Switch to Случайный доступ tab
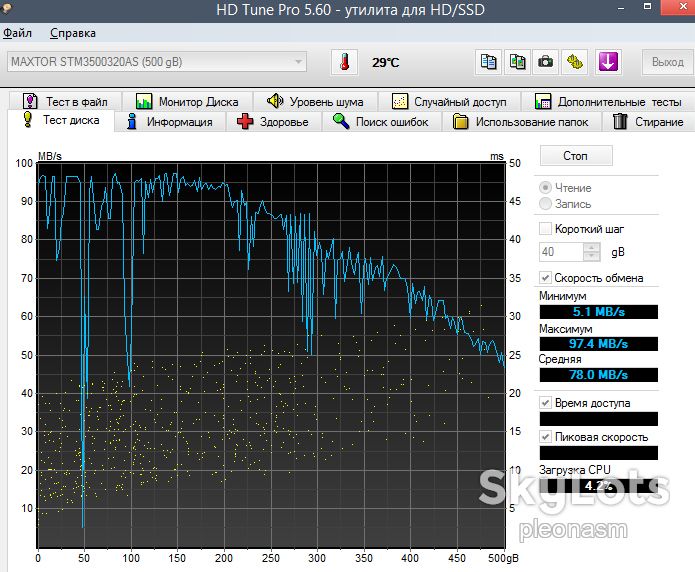This screenshot has height=572, width=695. click(x=449, y=102)
